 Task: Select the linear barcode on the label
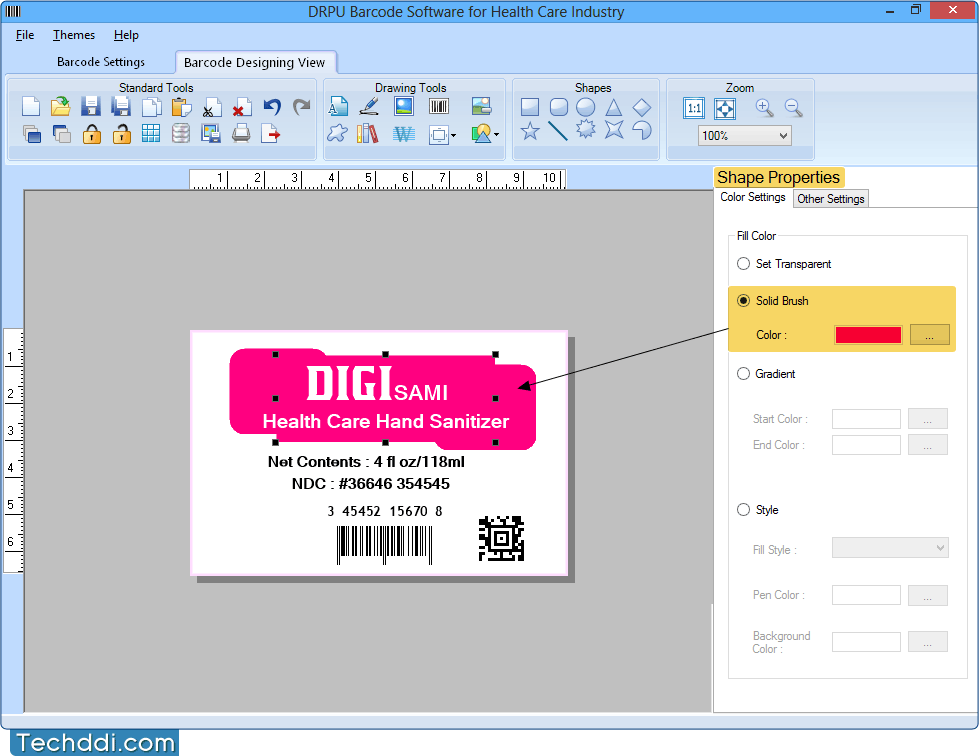click(385, 545)
